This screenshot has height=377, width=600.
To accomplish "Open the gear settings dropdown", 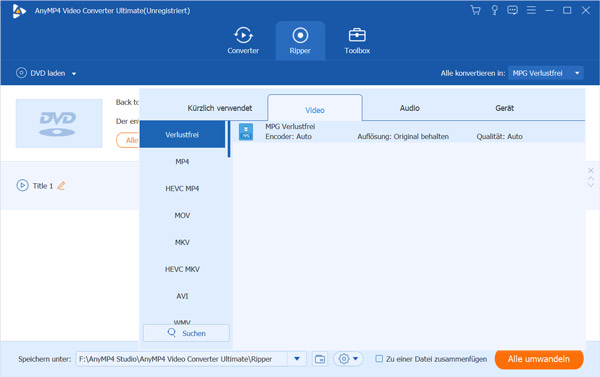I will [x=348, y=359].
